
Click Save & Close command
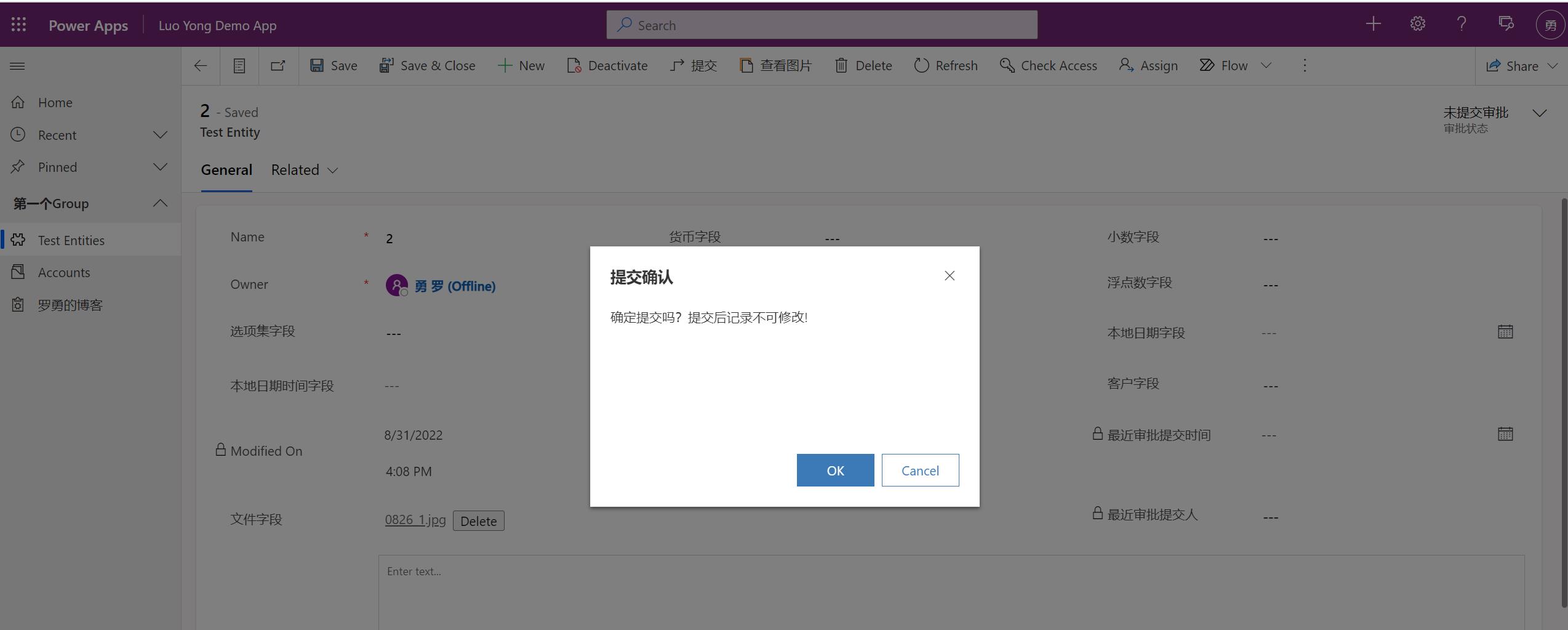[x=427, y=66]
